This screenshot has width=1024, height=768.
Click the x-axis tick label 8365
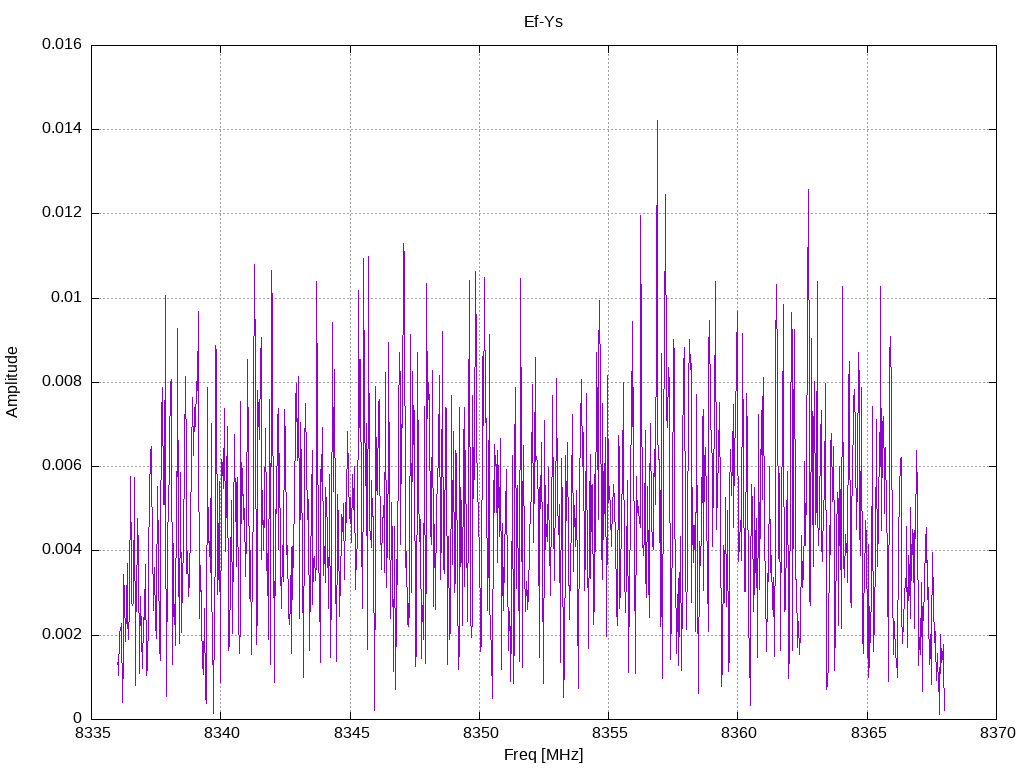(868, 733)
